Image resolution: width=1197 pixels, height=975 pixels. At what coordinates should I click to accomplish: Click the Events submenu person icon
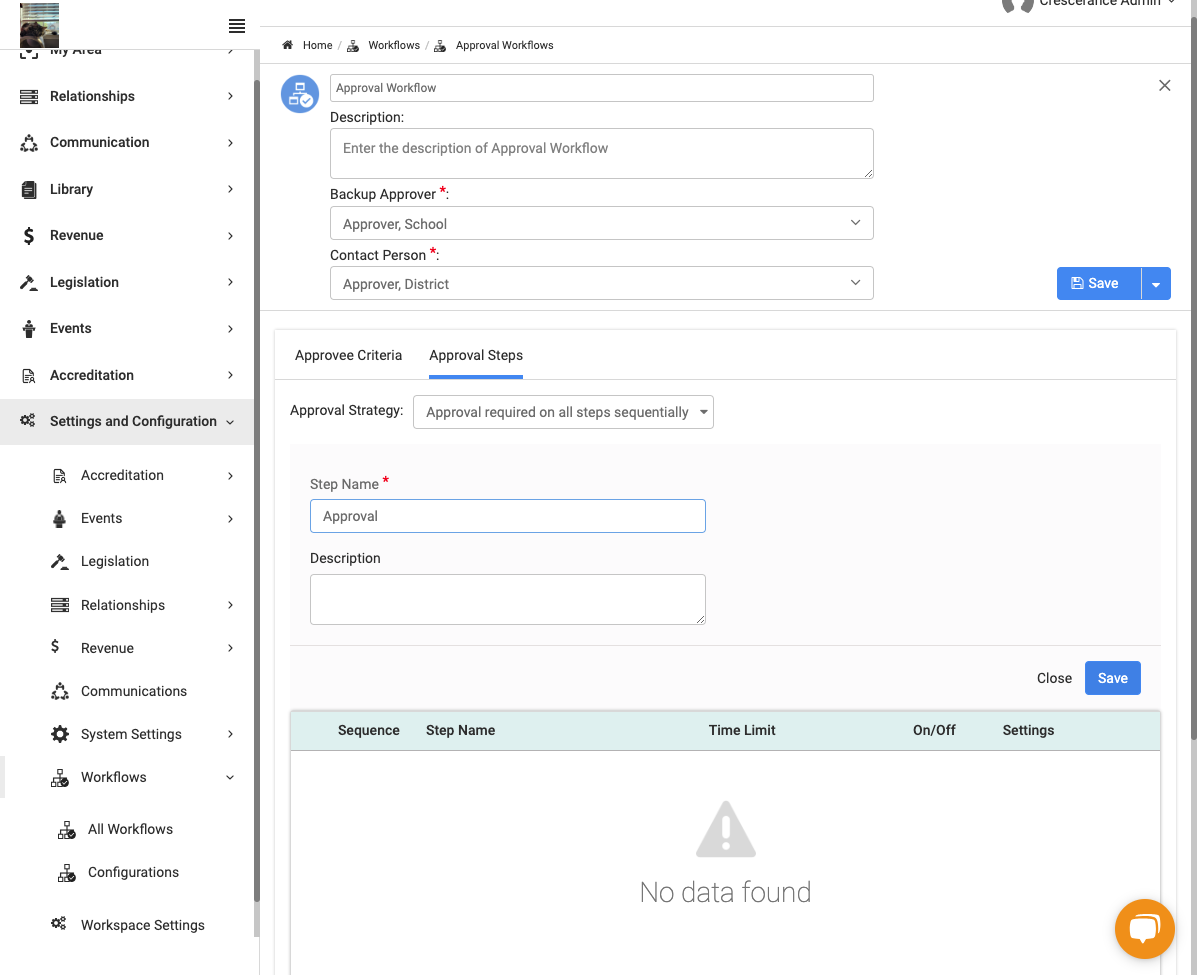pyautogui.click(x=60, y=519)
